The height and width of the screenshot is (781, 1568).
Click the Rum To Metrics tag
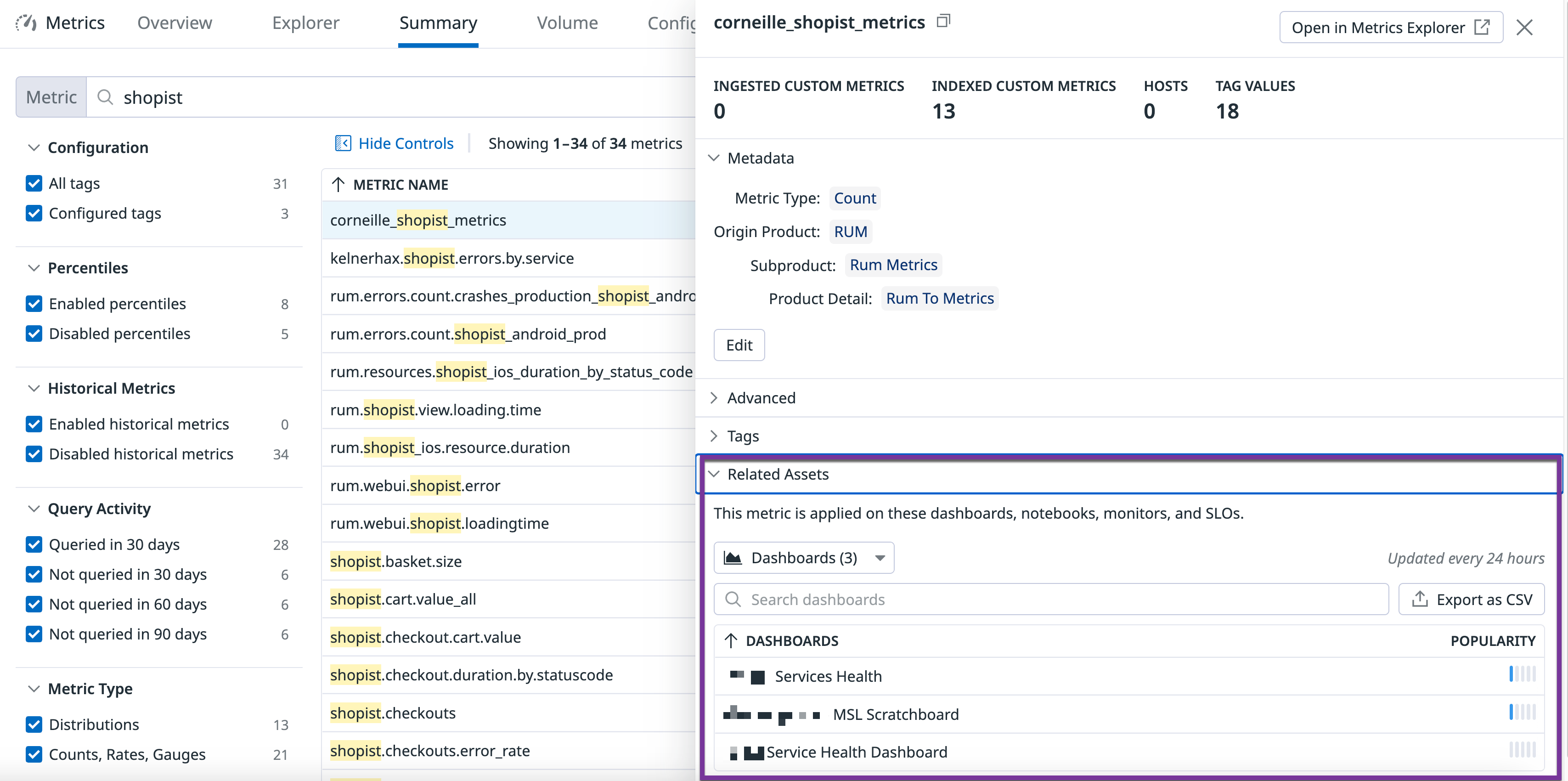(x=939, y=298)
